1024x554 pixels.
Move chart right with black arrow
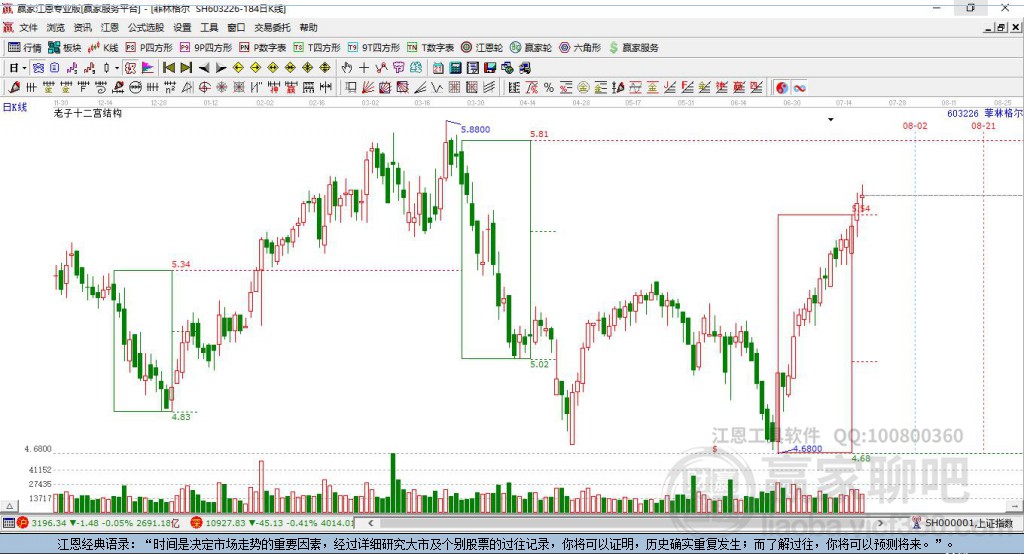pos(221,68)
